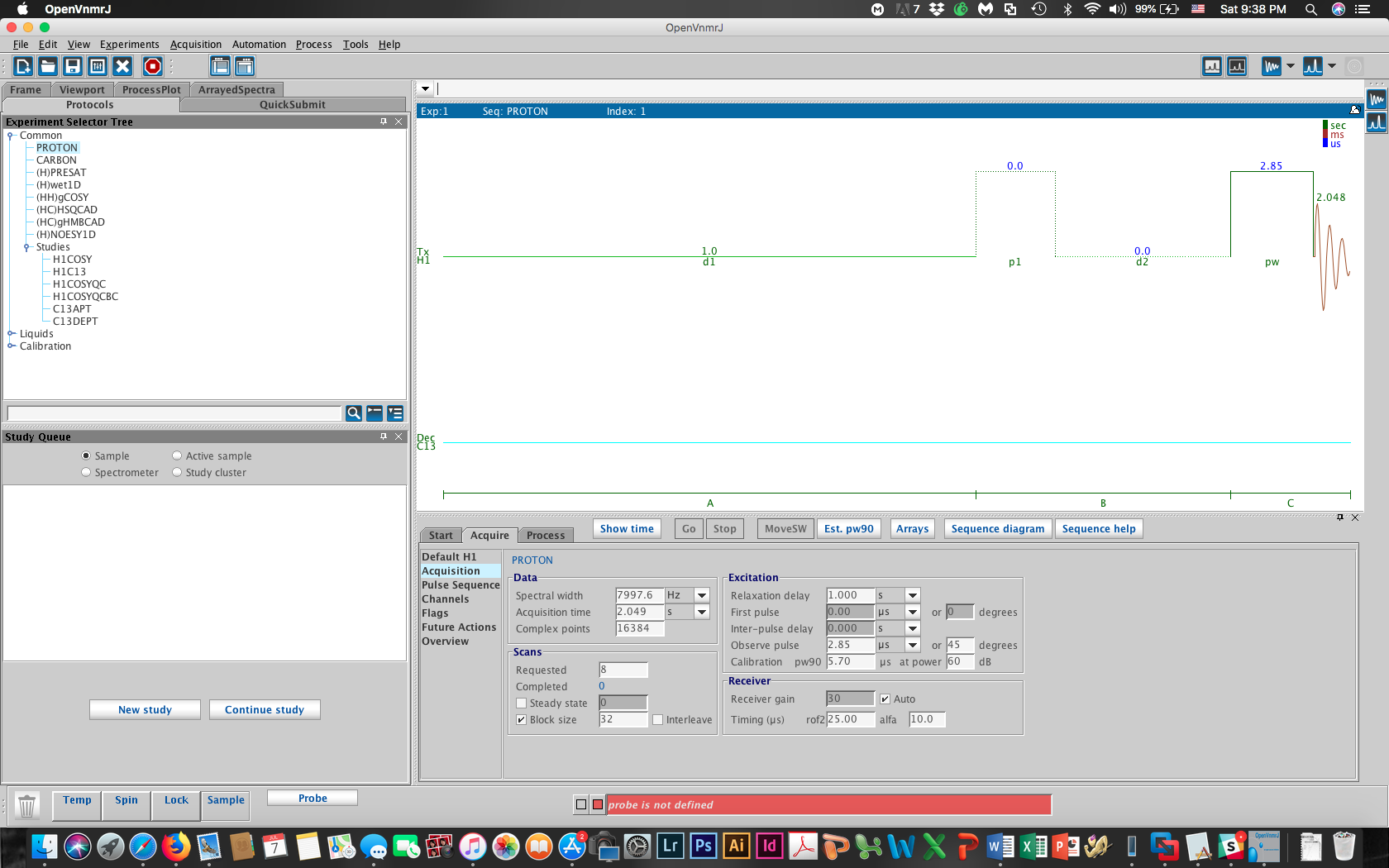The height and width of the screenshot is (868, 1389).
Task: Open the Observe pulse unit dropdown
Action: pyautogui.click(x=913, y=645)
